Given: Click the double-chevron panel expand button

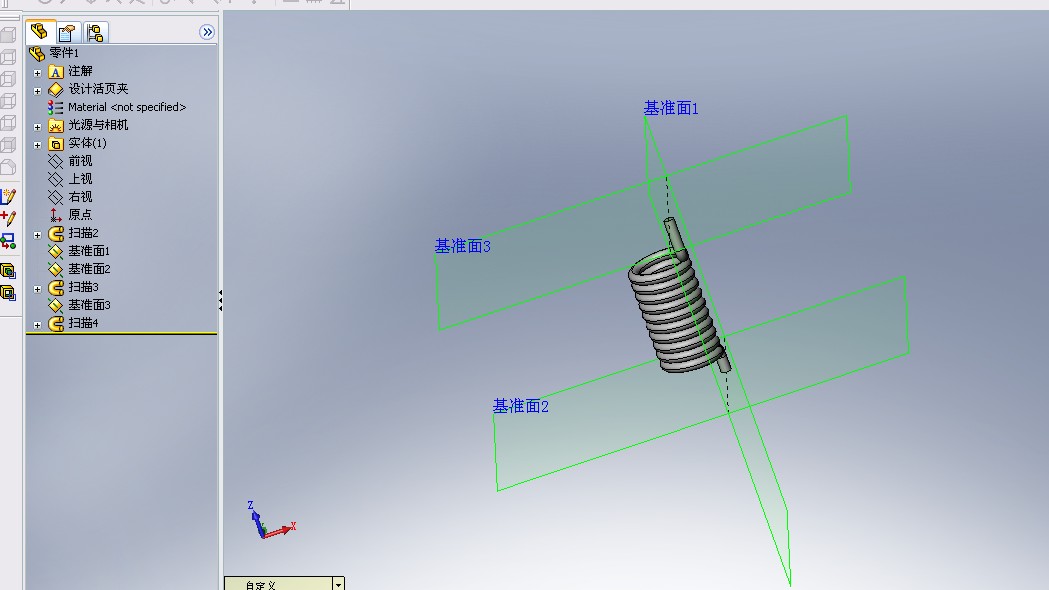Looking at the screenshot, I should click(x=207, y=32).
